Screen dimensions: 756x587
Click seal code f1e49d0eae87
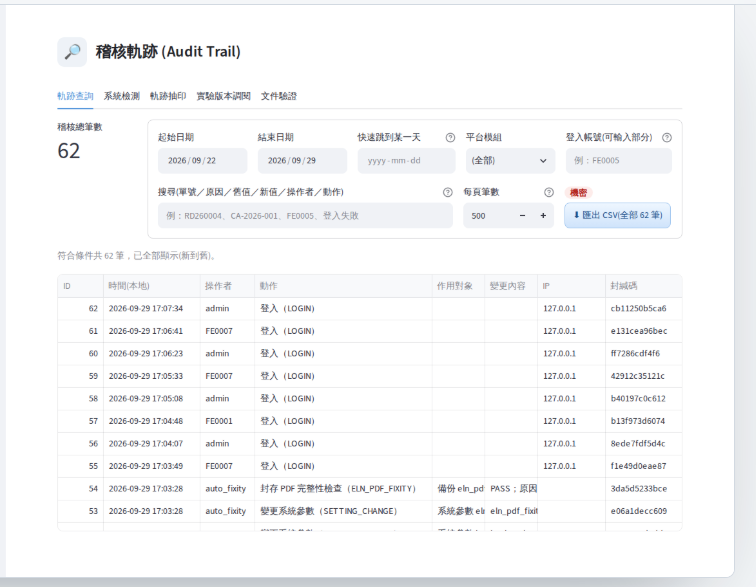point(638,466)
